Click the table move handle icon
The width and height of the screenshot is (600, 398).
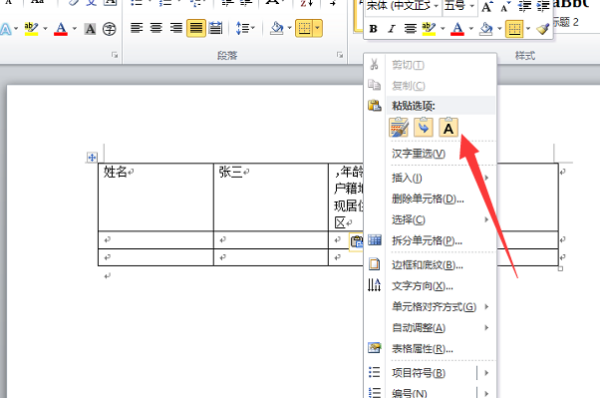pyautogui.click(x=92, y=157)
